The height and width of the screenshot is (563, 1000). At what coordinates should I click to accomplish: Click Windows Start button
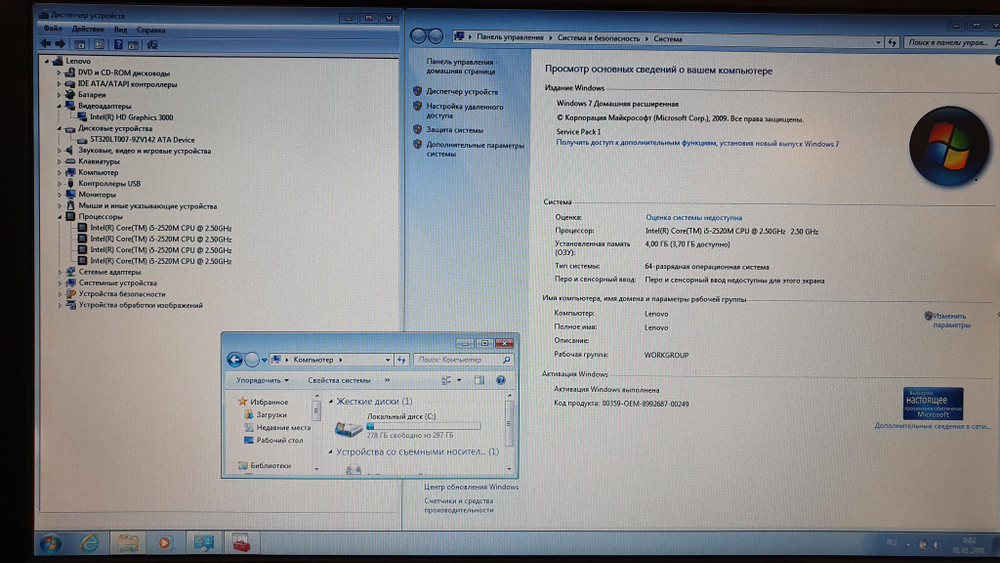pos(50,543)
